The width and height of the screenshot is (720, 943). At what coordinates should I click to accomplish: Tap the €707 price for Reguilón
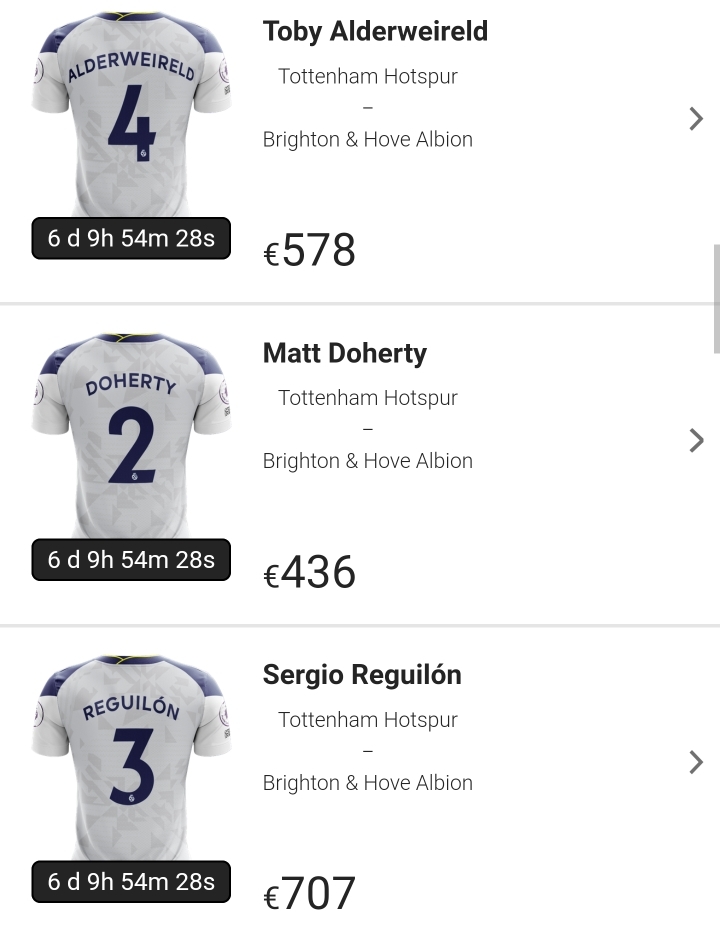(x=310, y=894)
